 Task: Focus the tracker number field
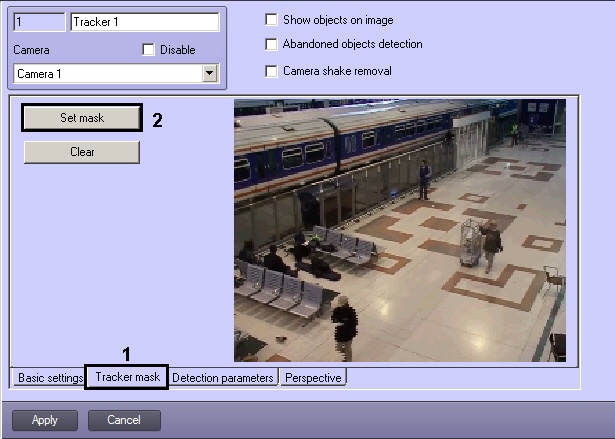[x=39, y=22]
